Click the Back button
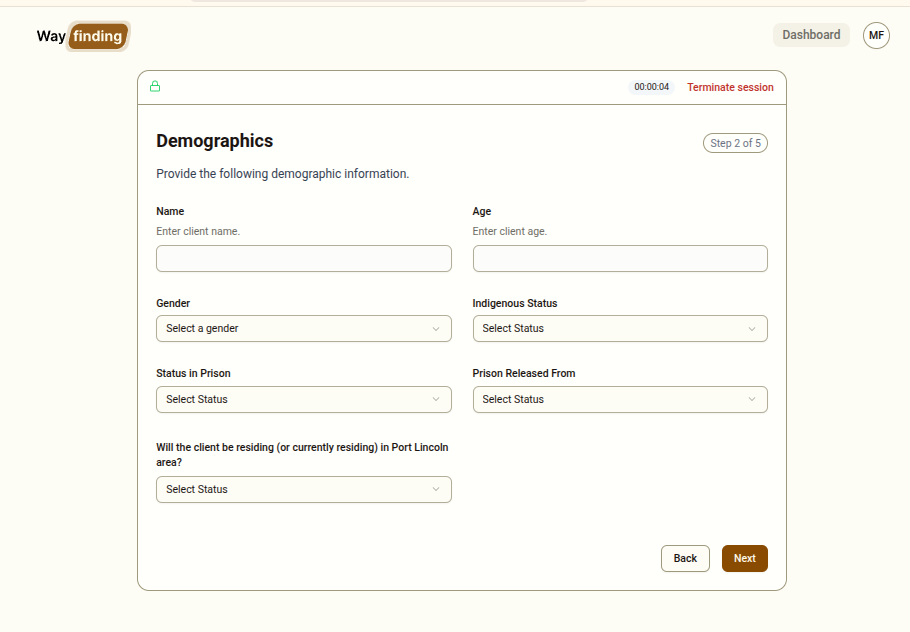Screen dimensions: 910x632 coord(685,558)
